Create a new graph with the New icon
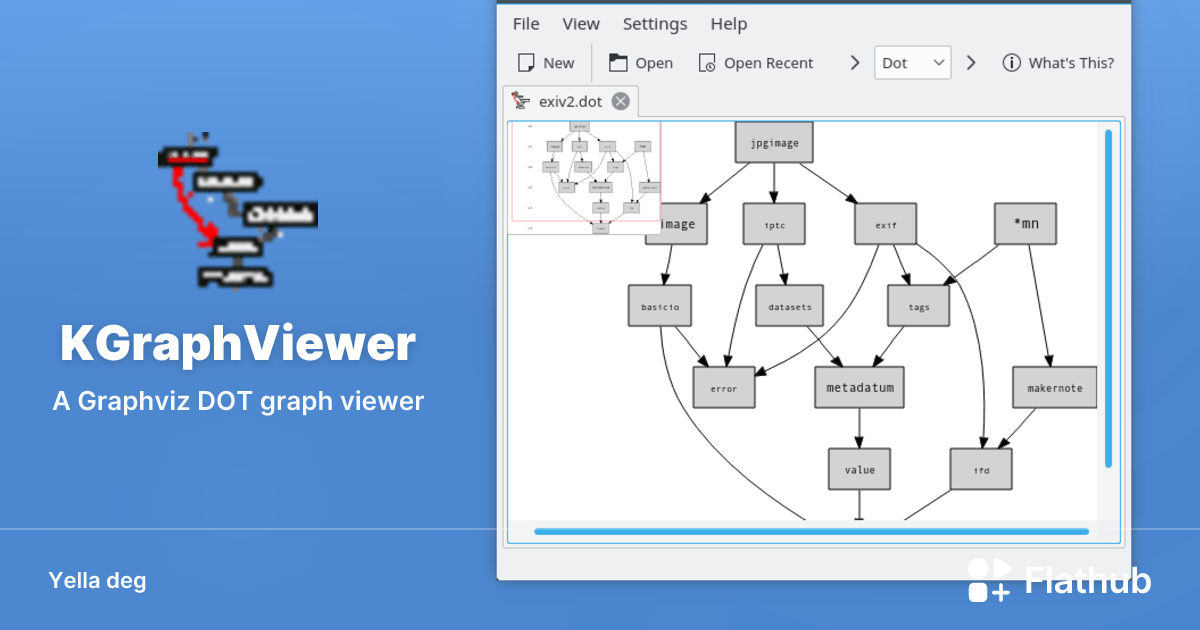Screen dimensions: 1200x630 pyautogui.click(x=527, y=62)
